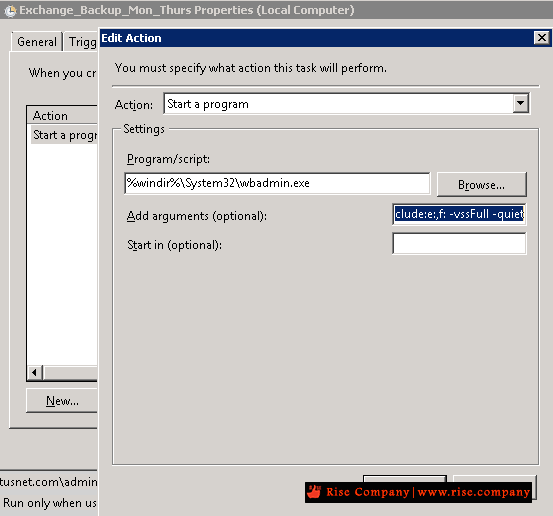553x516 pixels.
Task: Switch to the Triggers tab
Action: click(x=81, y=42)
